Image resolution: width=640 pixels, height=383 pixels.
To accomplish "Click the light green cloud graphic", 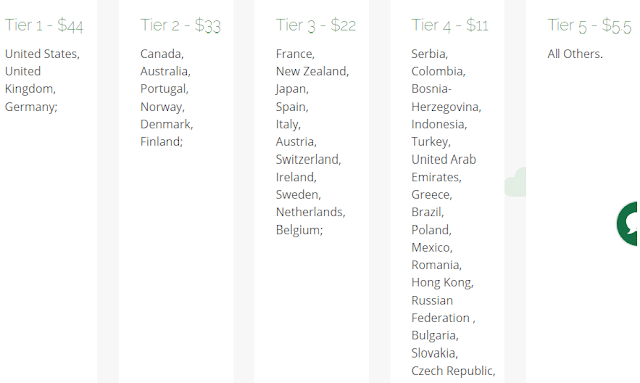I will click(x=515, y=182).
